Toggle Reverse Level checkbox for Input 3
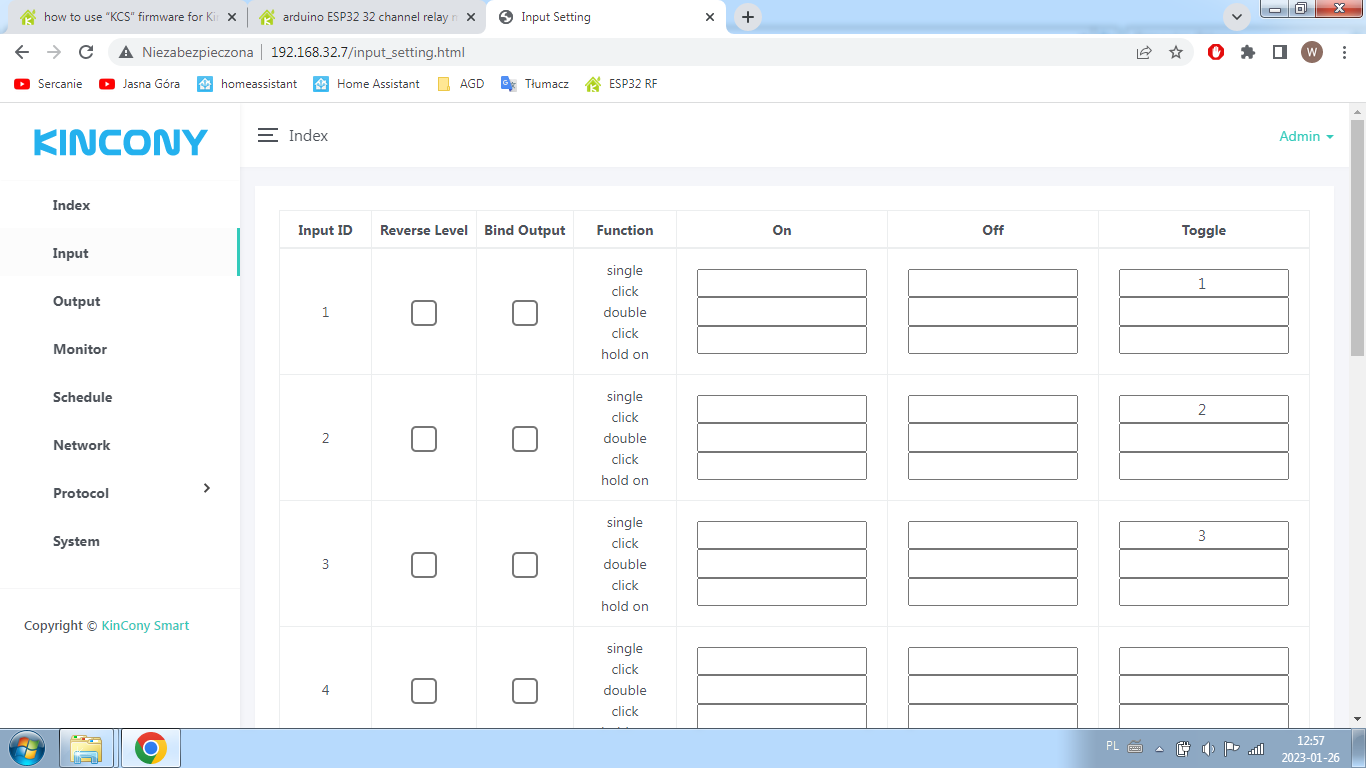This screenshot has height=768, width=1366. (x=424, y=565)
